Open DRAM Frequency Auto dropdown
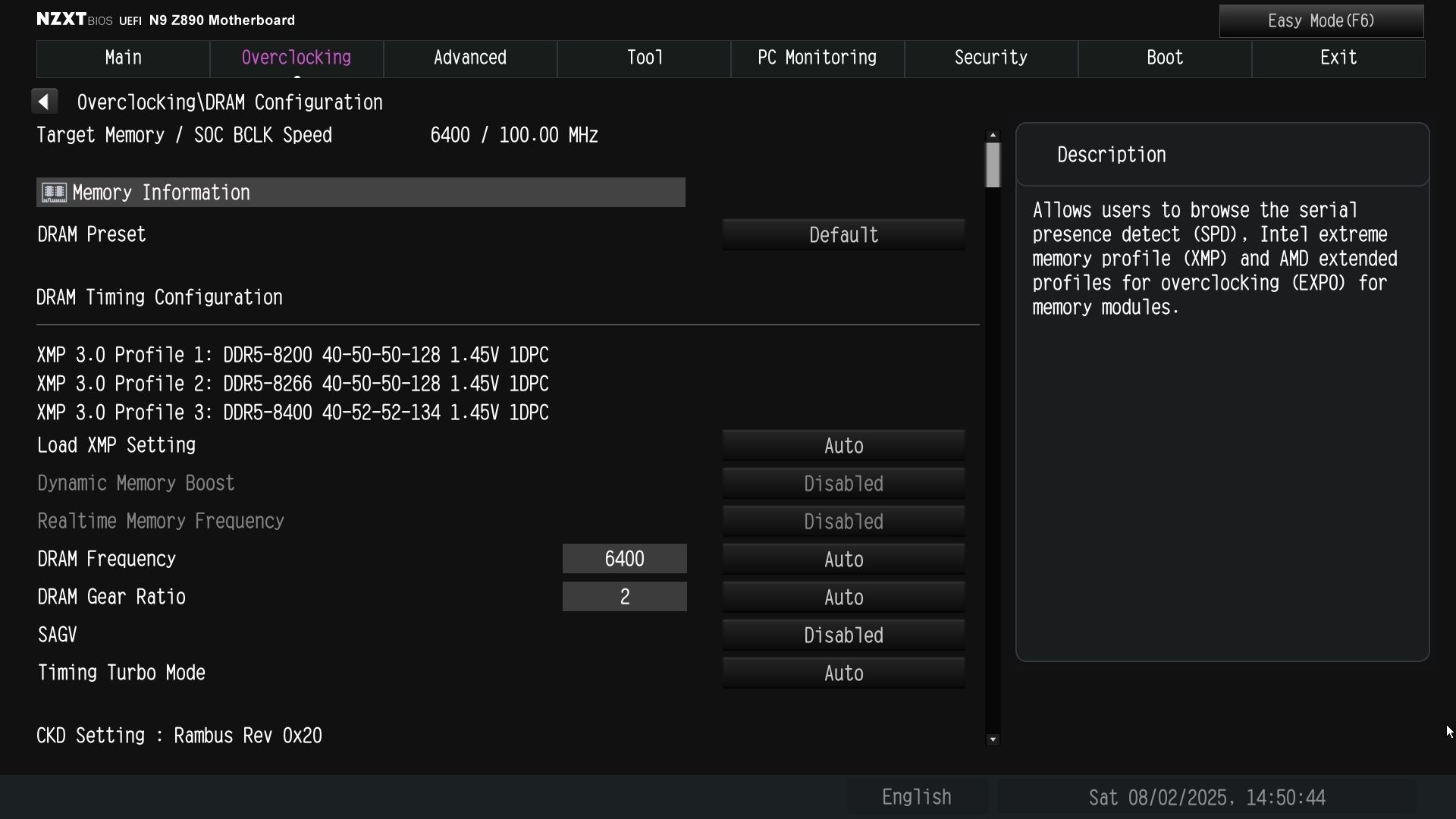Image resolution: width=1456 pixels, height=819 pixels. coord(843,560)
